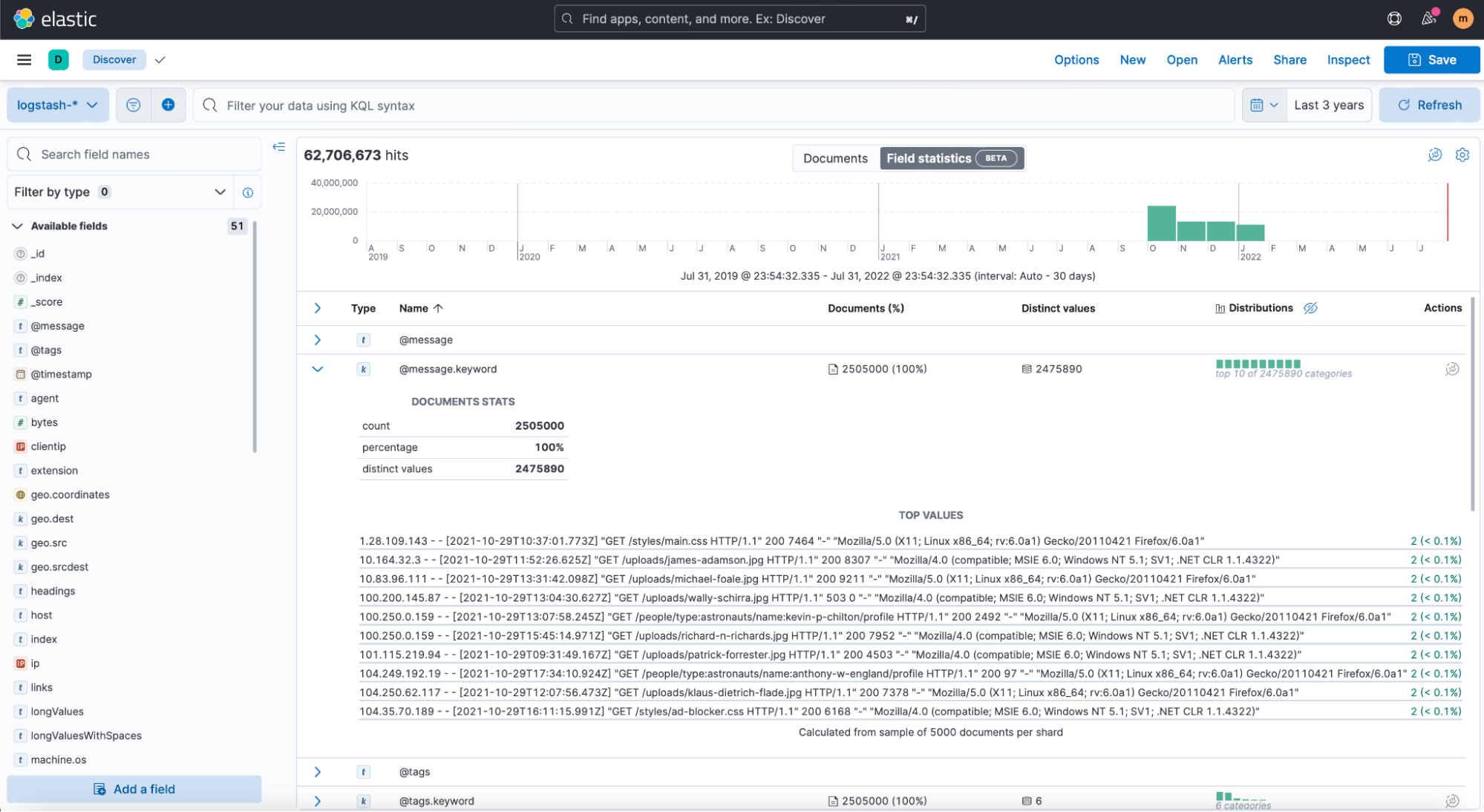Click the Lens action icon on @message.keyword row

[x=1452, y=369]
